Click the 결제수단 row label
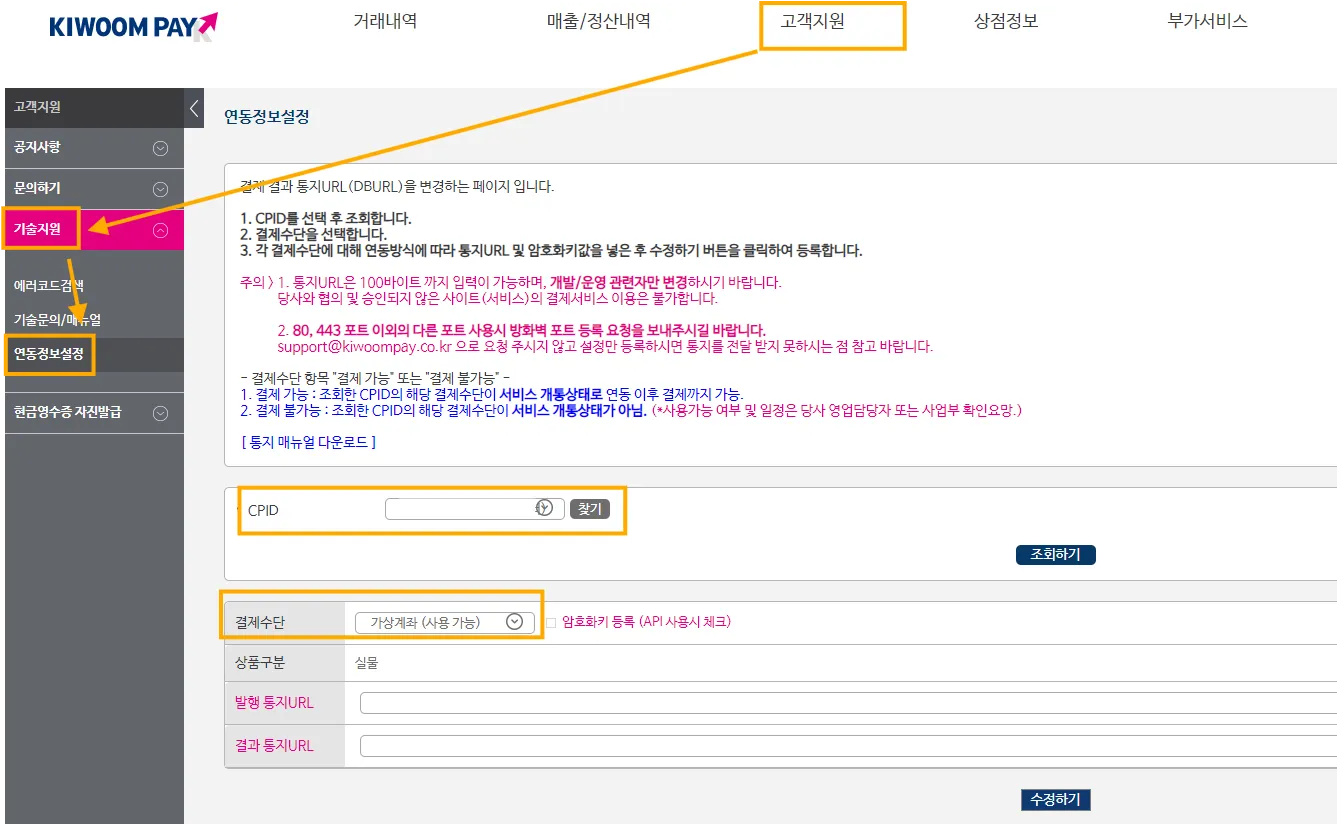This screenshot has width=1337, height=824. pos(259,622)
